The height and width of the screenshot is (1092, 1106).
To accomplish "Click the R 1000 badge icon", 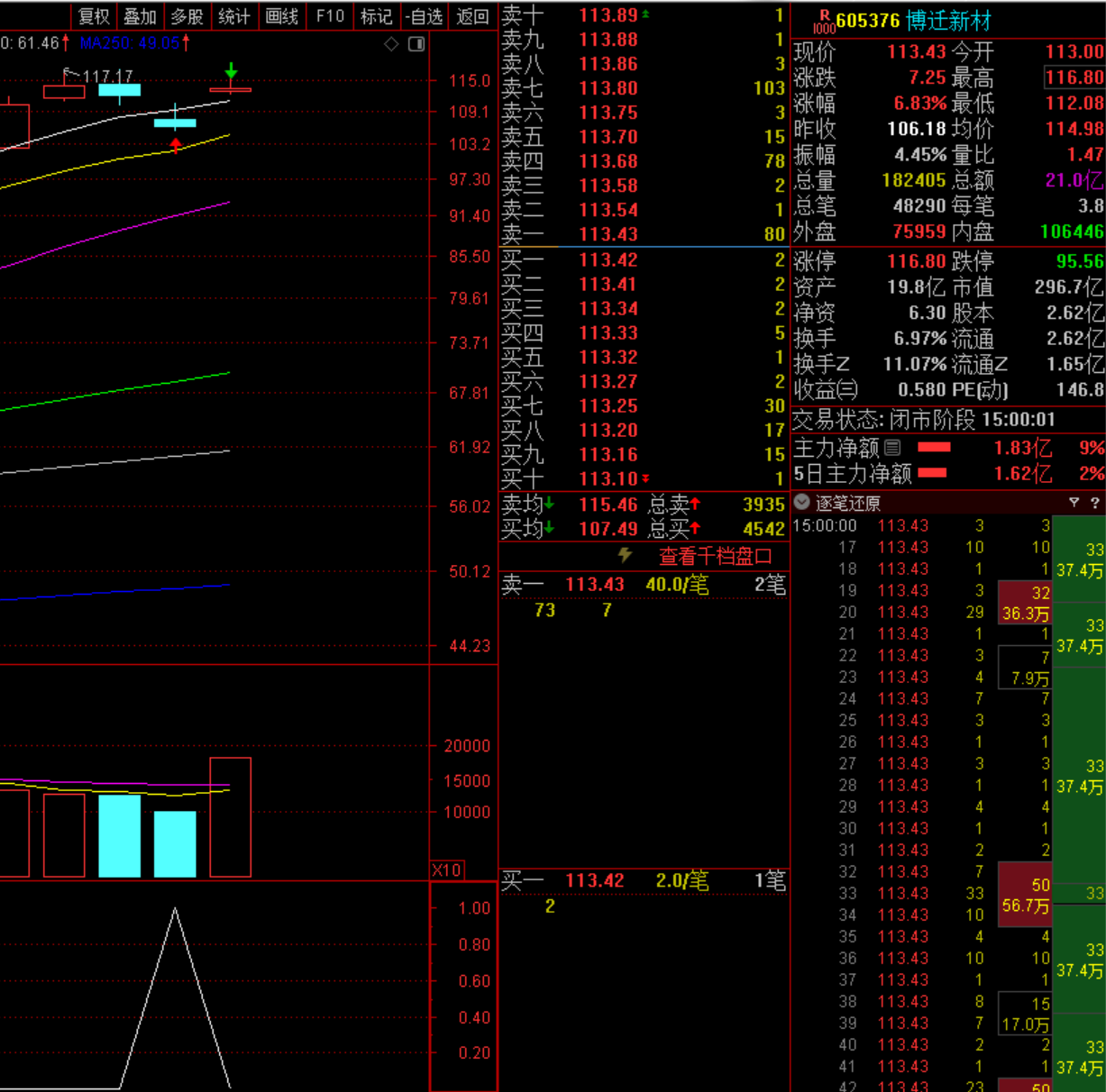I will coord(823,22).
